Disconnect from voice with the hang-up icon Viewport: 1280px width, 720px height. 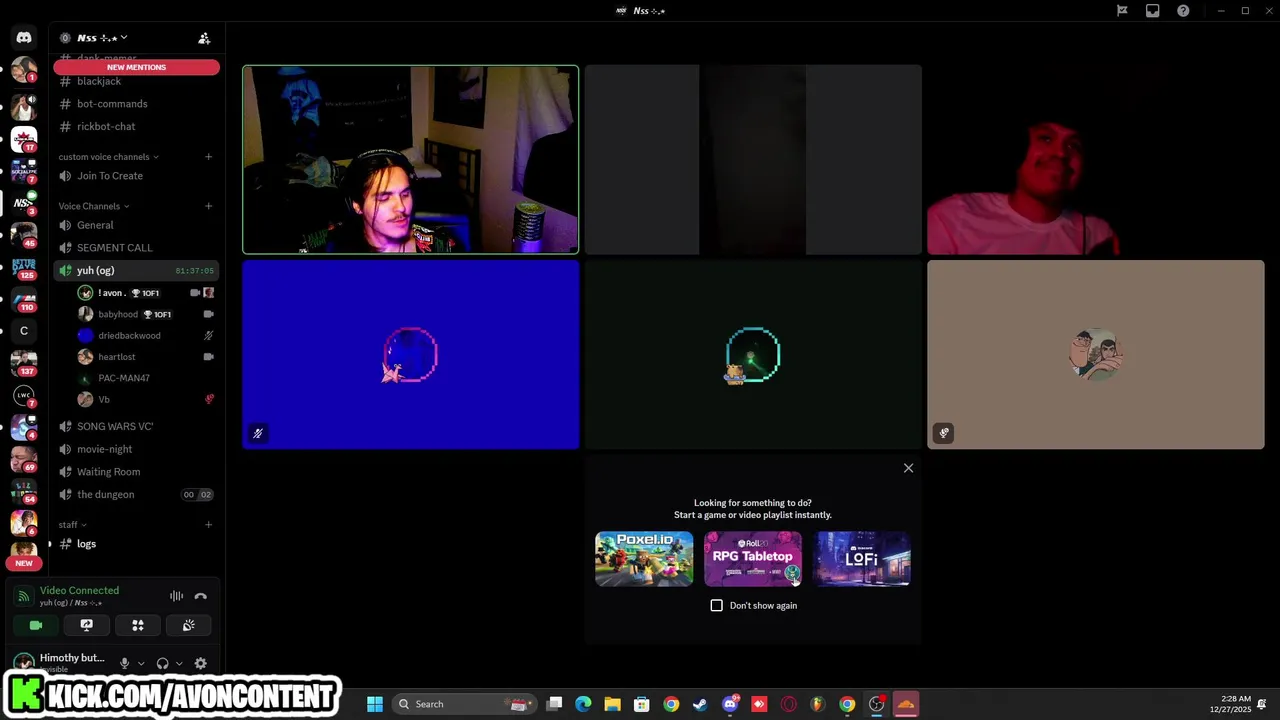(201, 596)
